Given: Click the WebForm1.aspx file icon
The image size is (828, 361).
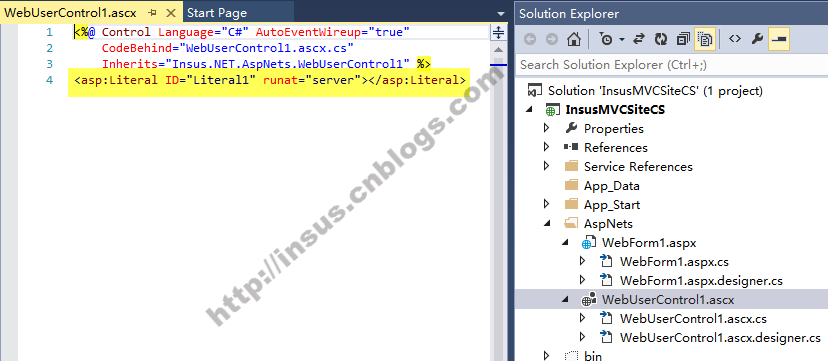Looking at the screenshot, I should pyautogui.click(x=589, y=243).
